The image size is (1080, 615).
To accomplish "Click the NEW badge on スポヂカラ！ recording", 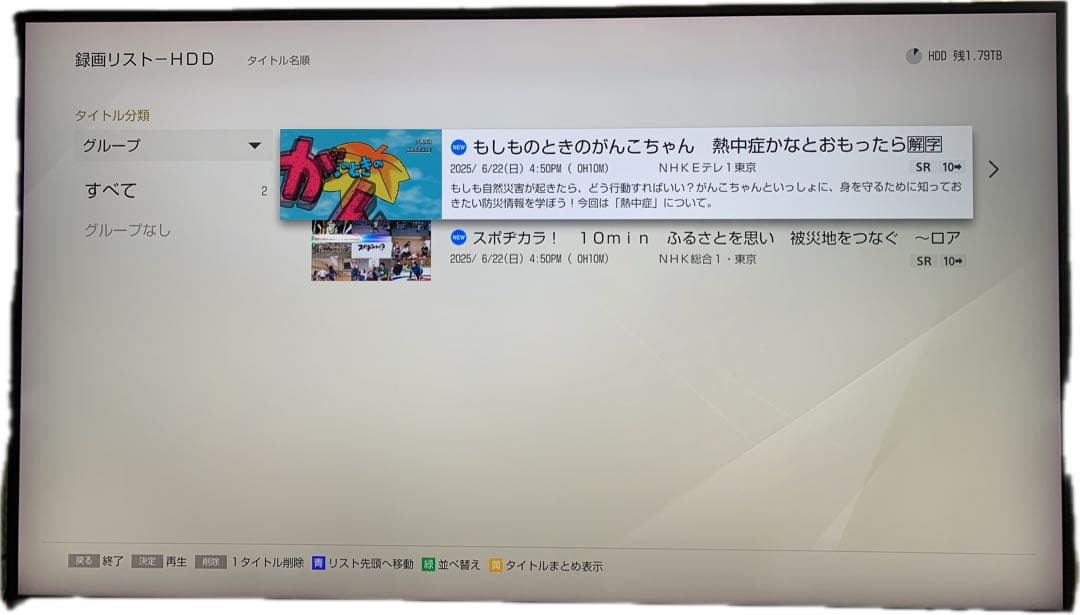I will (457, 238).
